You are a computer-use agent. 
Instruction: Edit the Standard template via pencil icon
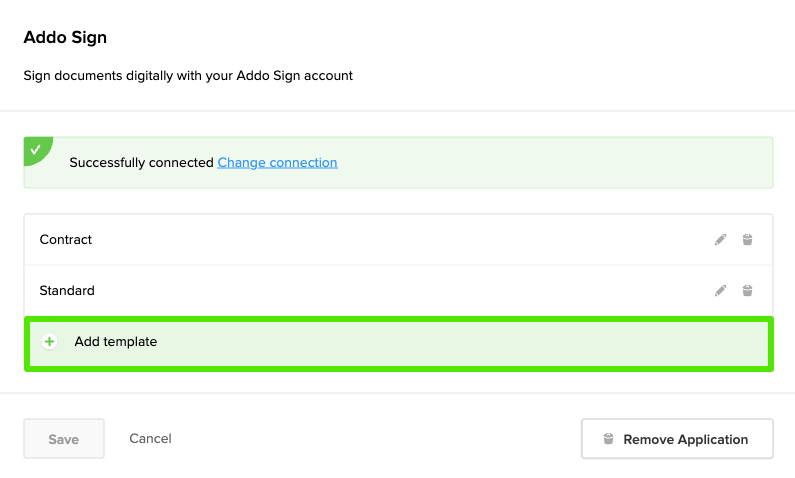coord(720,291)
